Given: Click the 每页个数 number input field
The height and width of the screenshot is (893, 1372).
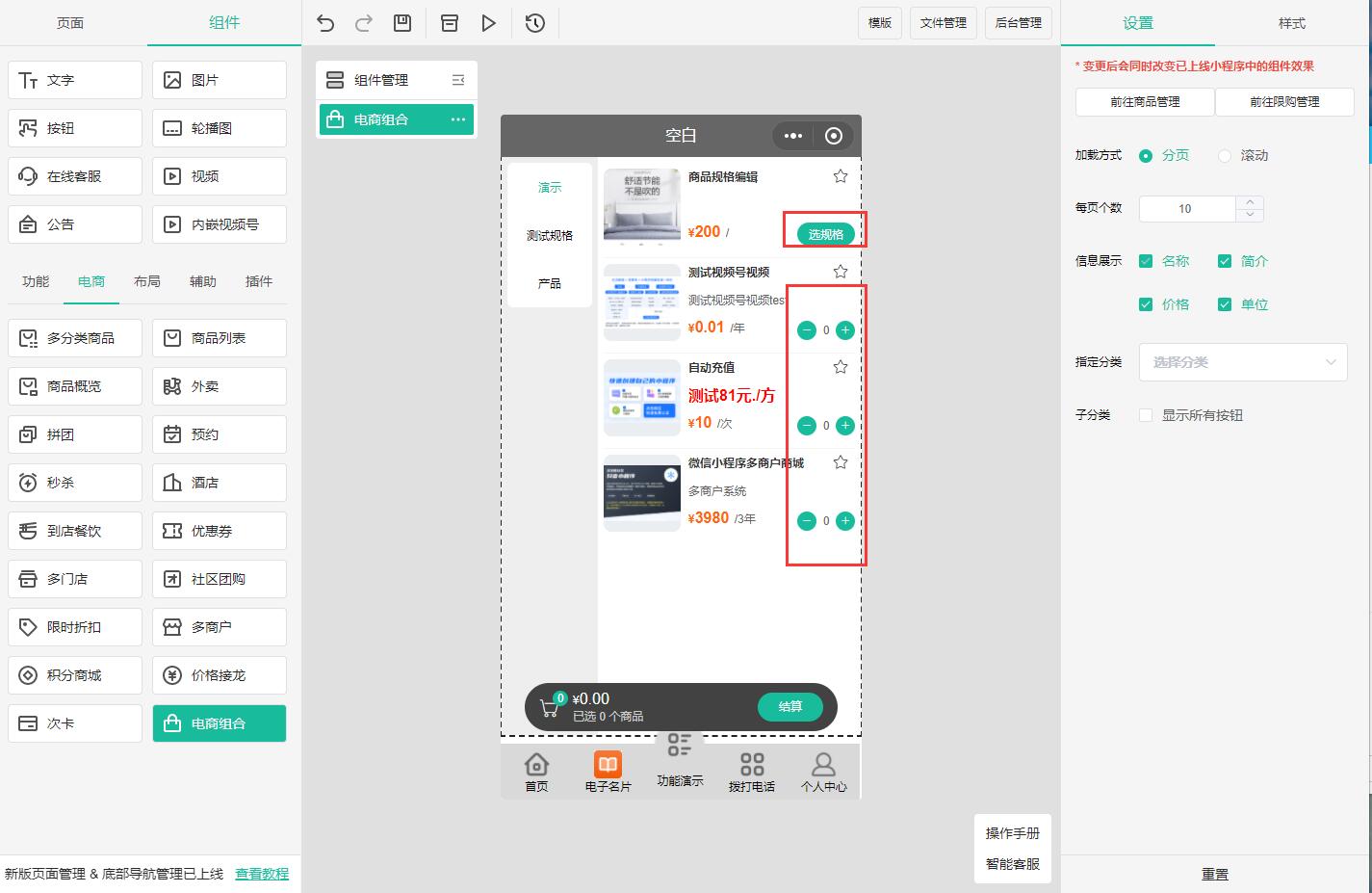Looking at the screenshot, I should click(x=1186, y=208).
